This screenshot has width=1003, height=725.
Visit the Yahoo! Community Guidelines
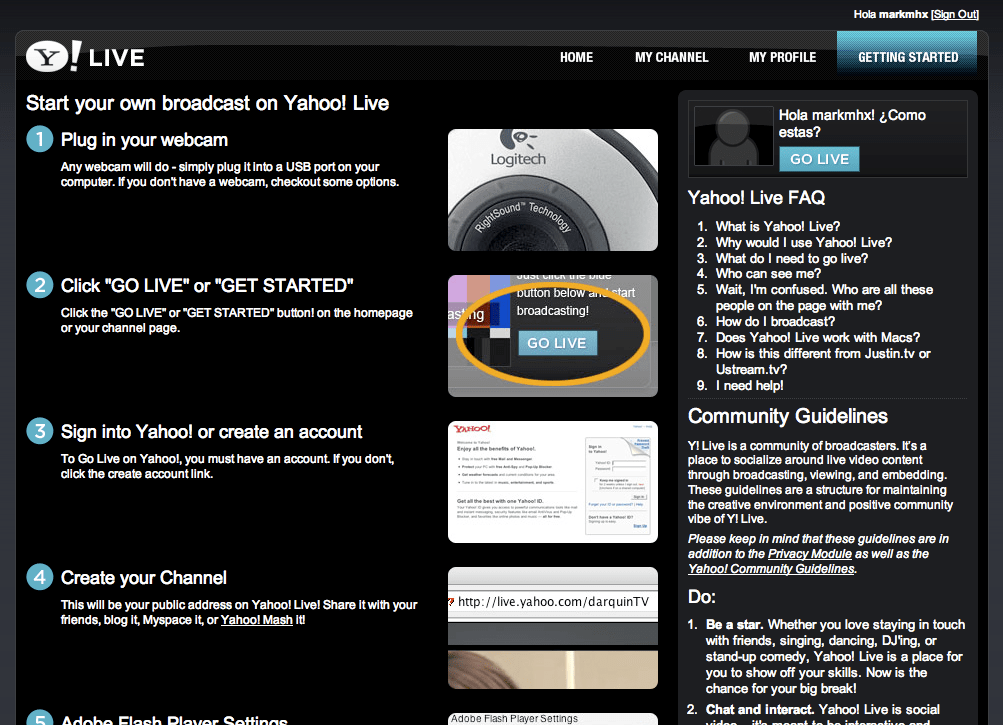pyautogui.click(x=770, y=568)
